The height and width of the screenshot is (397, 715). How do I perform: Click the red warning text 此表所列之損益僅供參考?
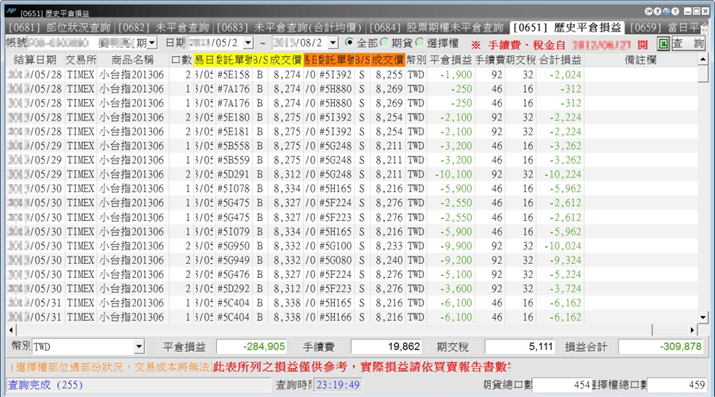click(280, 366)
